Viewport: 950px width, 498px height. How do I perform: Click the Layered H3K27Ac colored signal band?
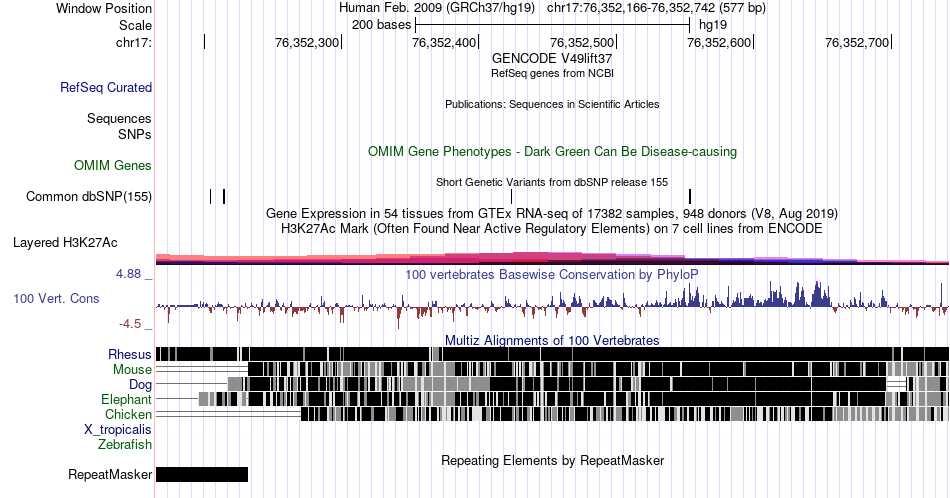[x=552, y=259]
